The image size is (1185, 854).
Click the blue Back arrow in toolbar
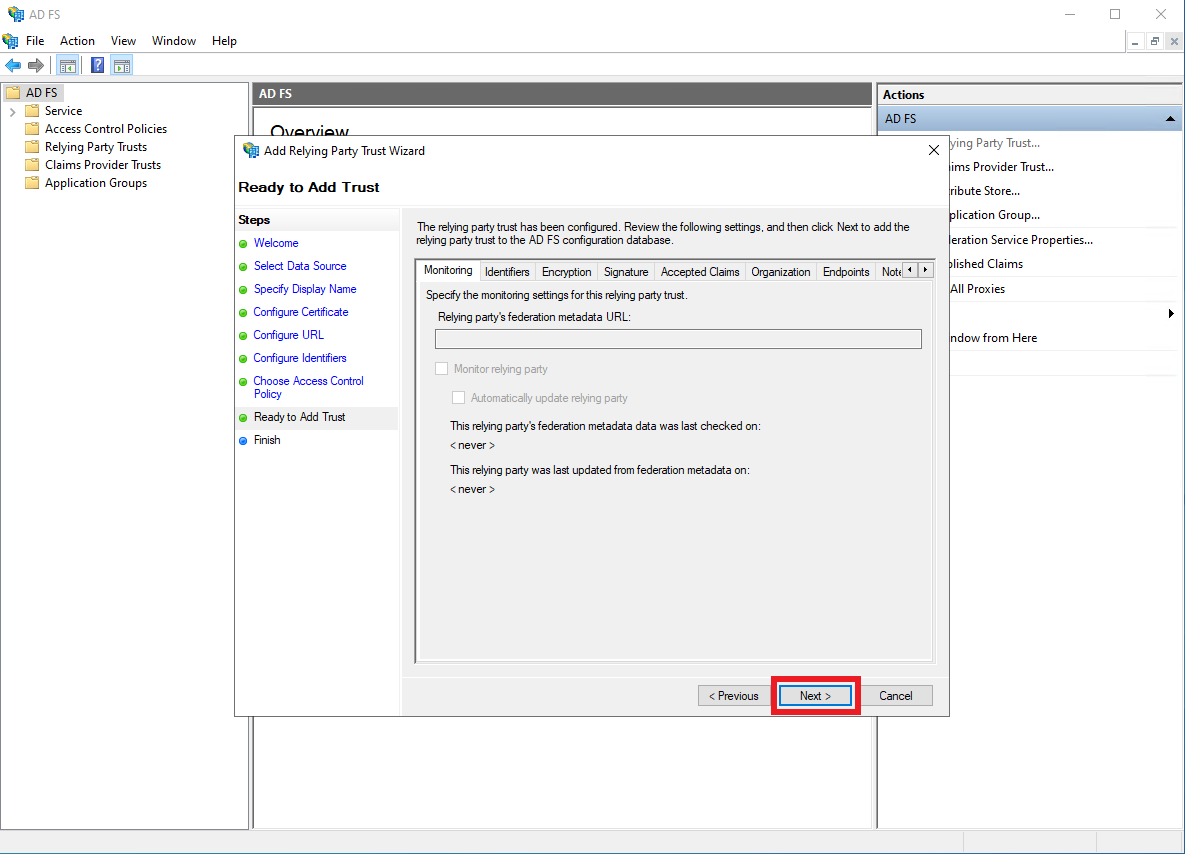(x=13, y=66)
